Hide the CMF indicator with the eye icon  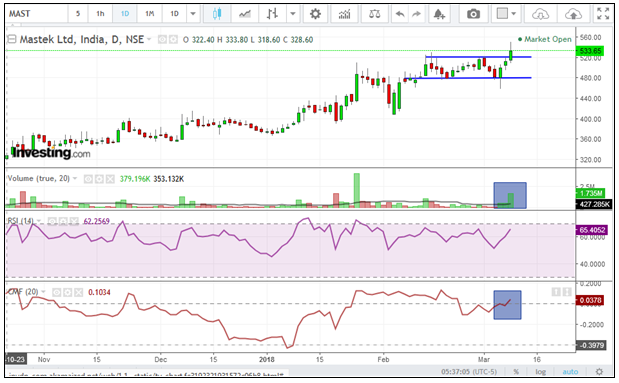(56, 292)
